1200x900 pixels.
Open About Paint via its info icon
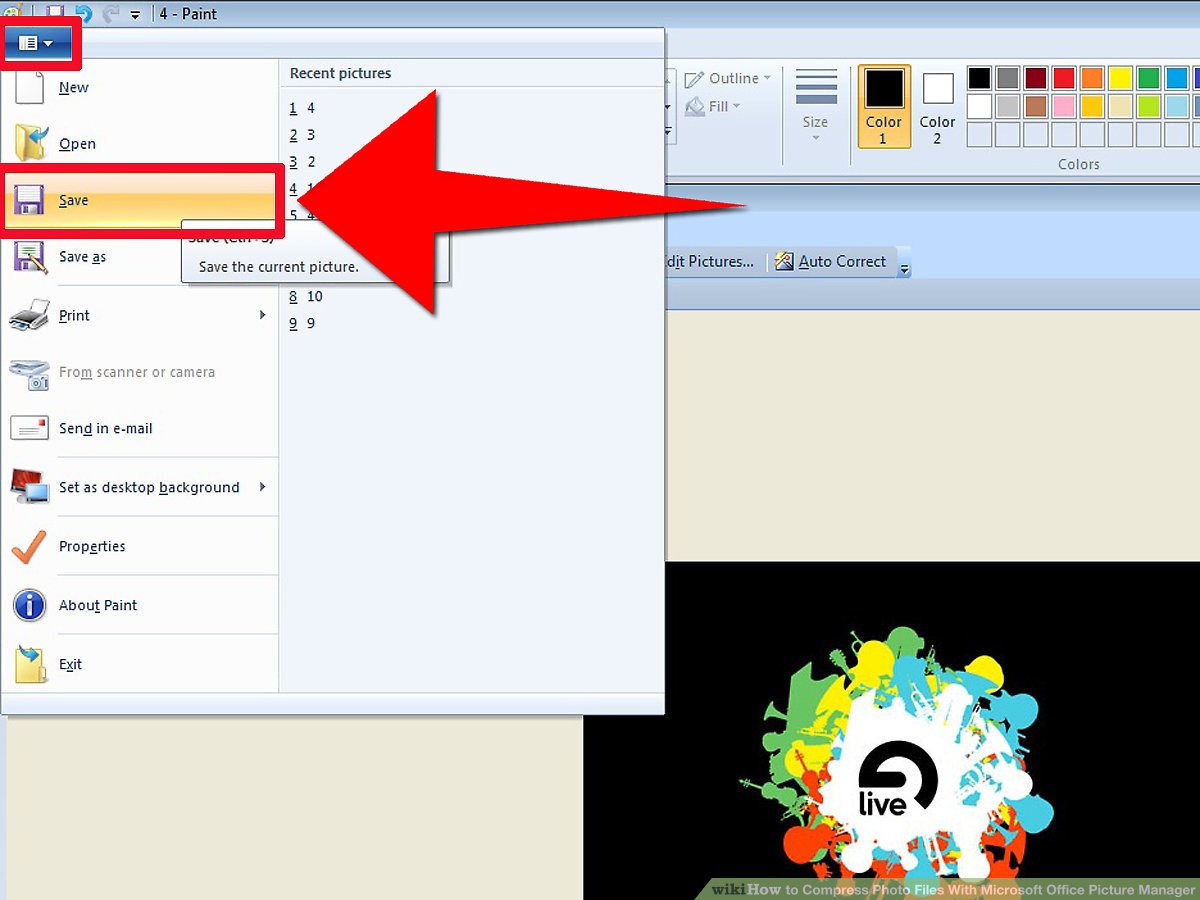point(30,604)
